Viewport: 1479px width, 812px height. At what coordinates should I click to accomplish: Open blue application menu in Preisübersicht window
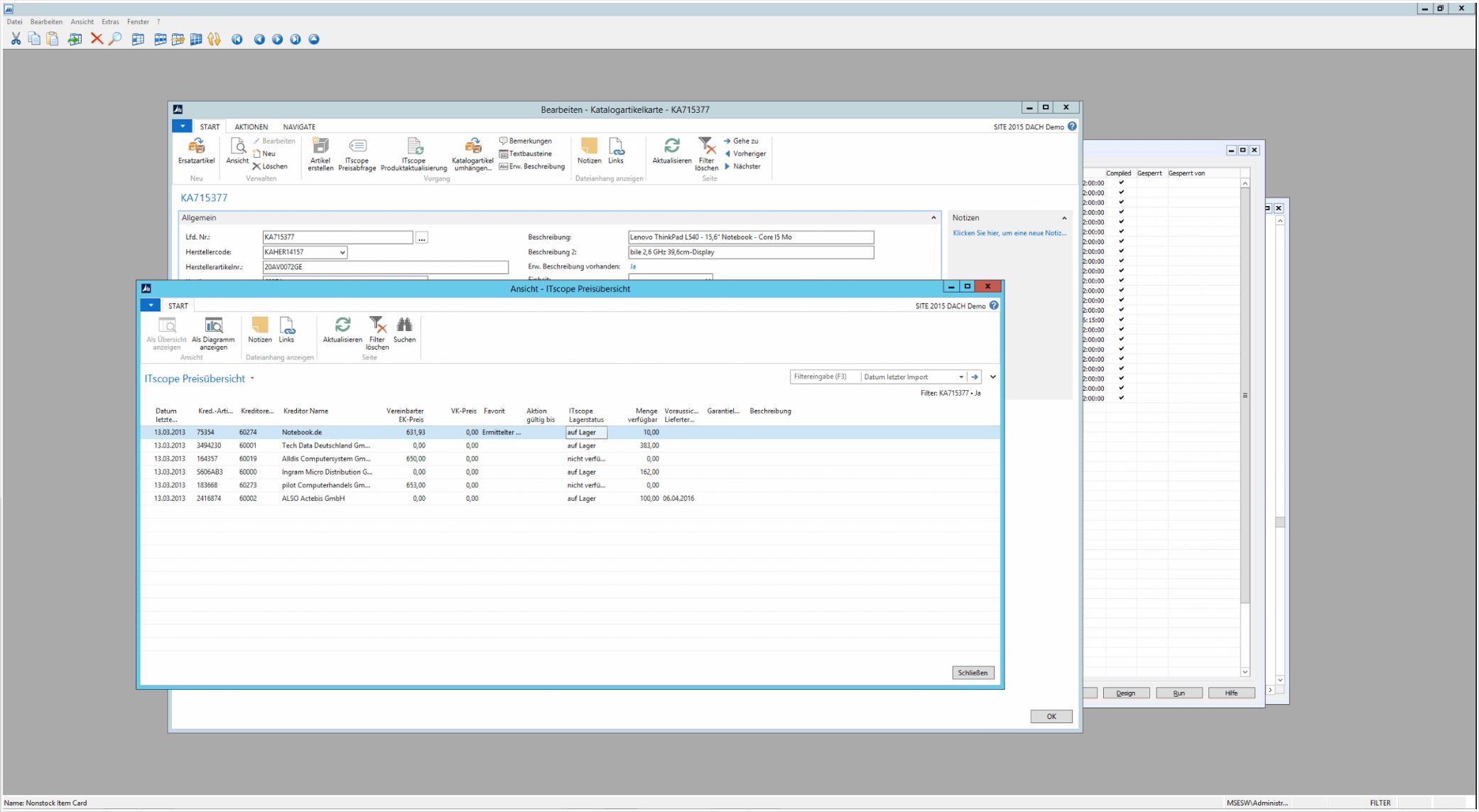[151, 305]
